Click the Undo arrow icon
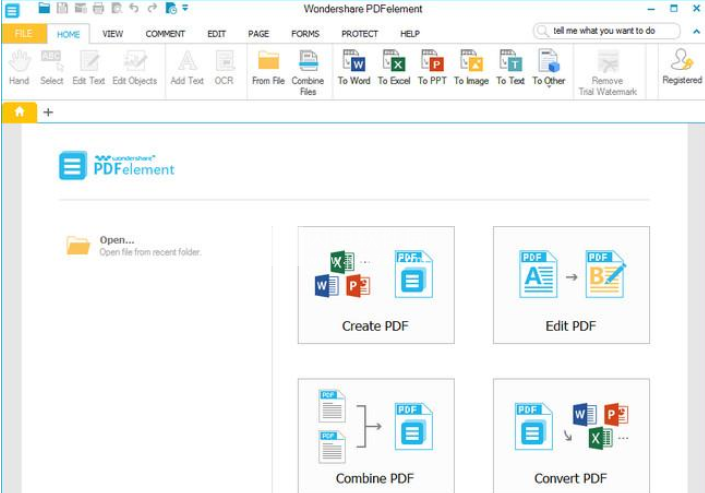The width and height of the screenshot is (705, 493). (134, 8)
